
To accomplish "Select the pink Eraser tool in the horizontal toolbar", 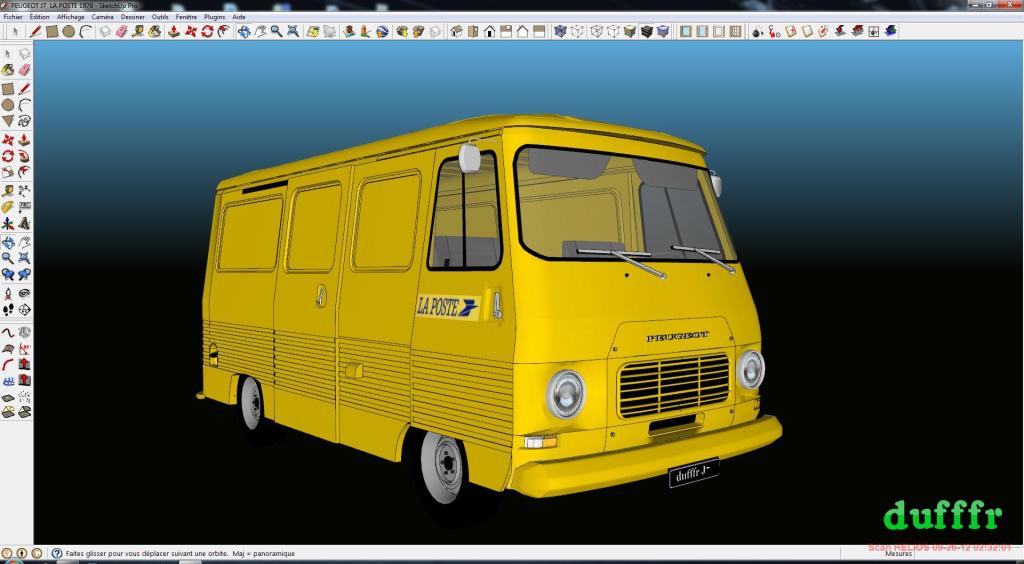I will [x=122, y=31].
